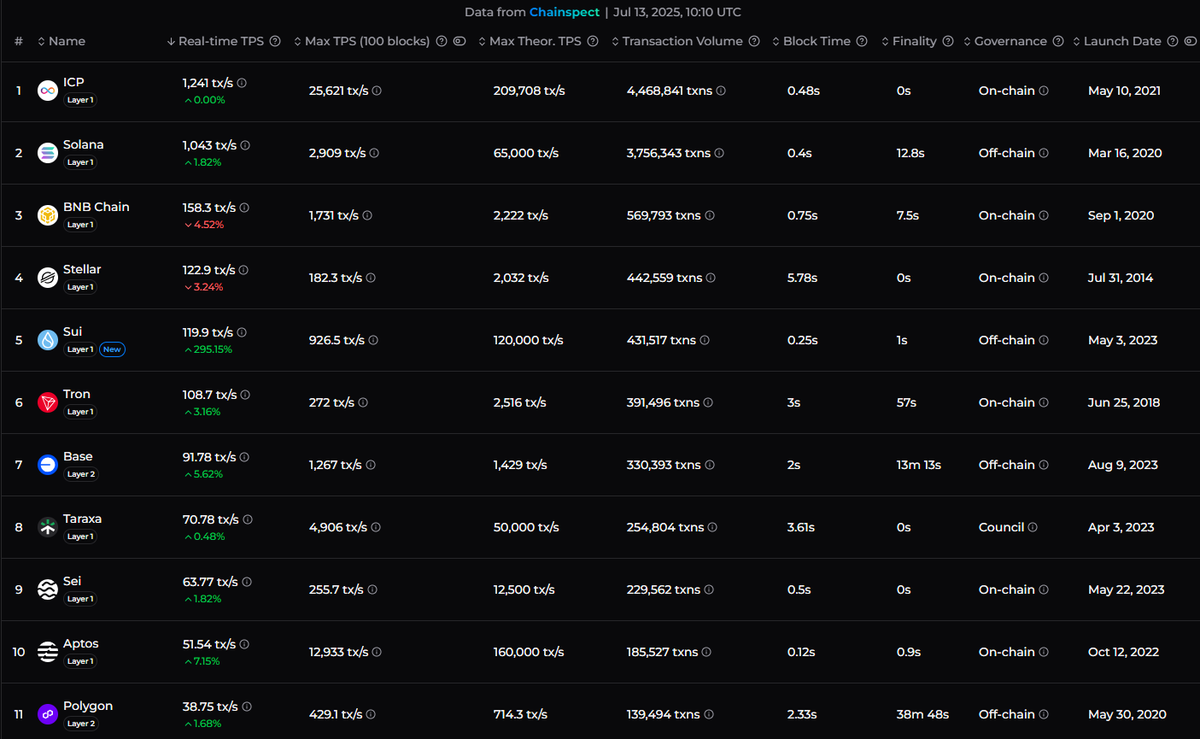Screen dimensions: 1200x739
Task: Sort table by Name column
Action: tap(61, 41)
